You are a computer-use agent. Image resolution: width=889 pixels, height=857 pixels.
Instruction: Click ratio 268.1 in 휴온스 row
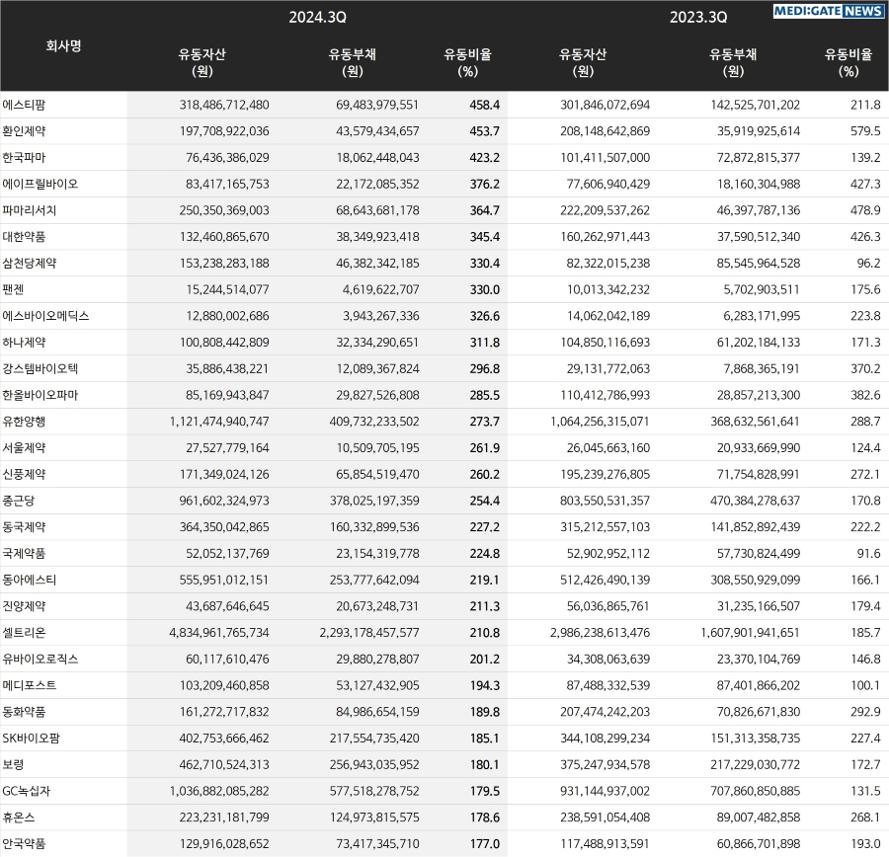click(x=865, y=817)
